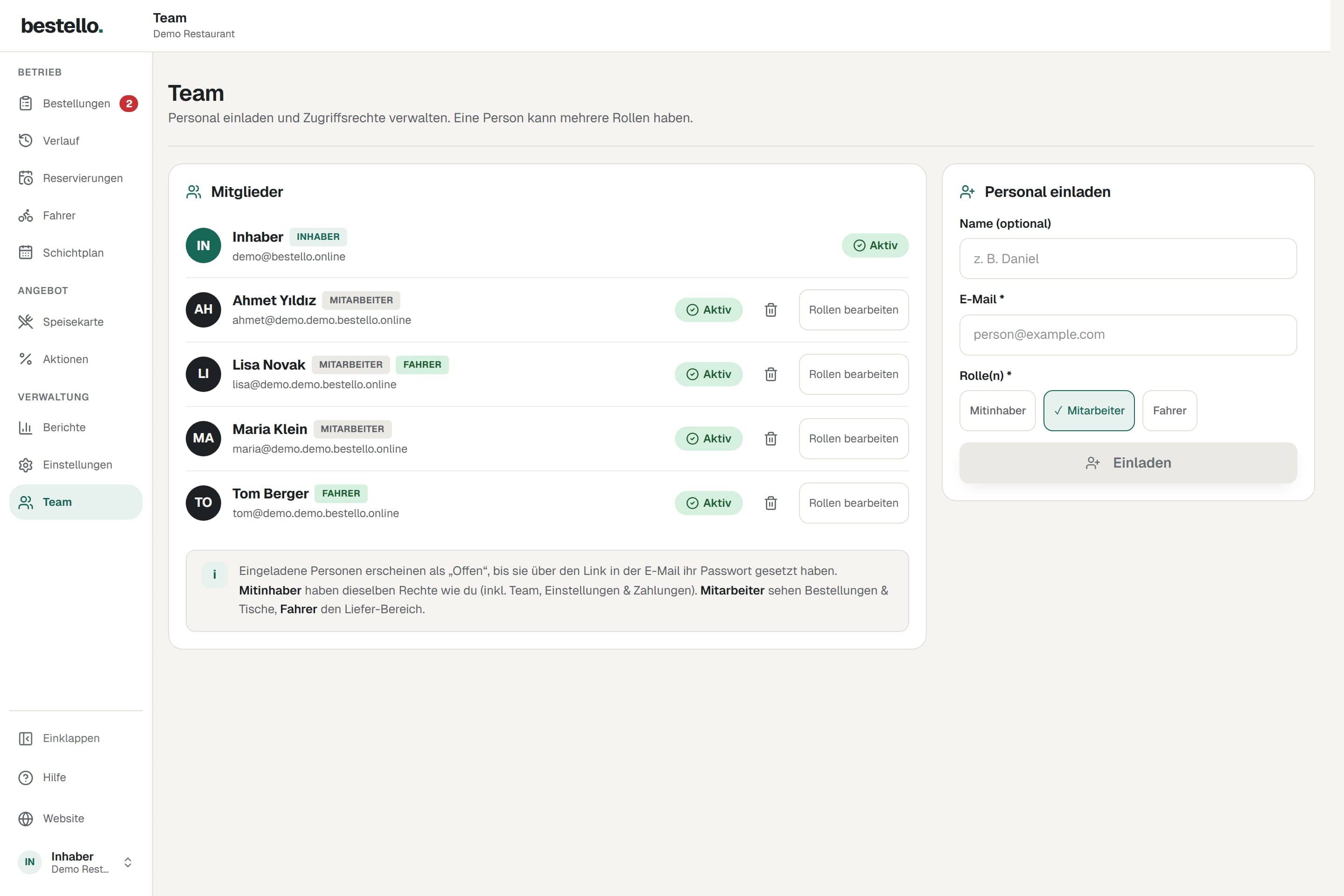This screenshot has height=896, width=1344.
Task: Click the Team people icon in sidebar
Action: click(26, 502)
